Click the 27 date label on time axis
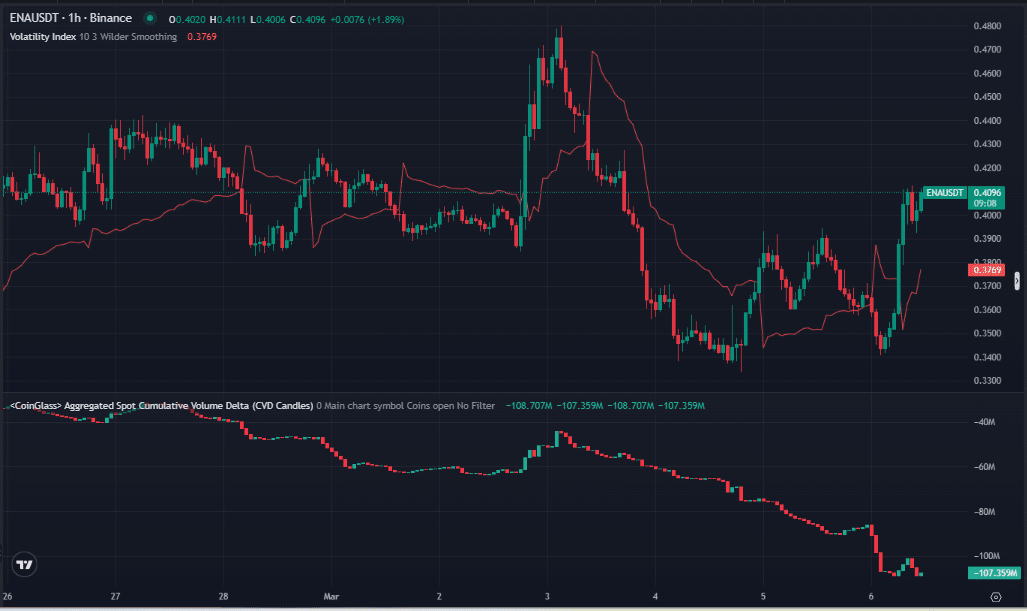 116,596
